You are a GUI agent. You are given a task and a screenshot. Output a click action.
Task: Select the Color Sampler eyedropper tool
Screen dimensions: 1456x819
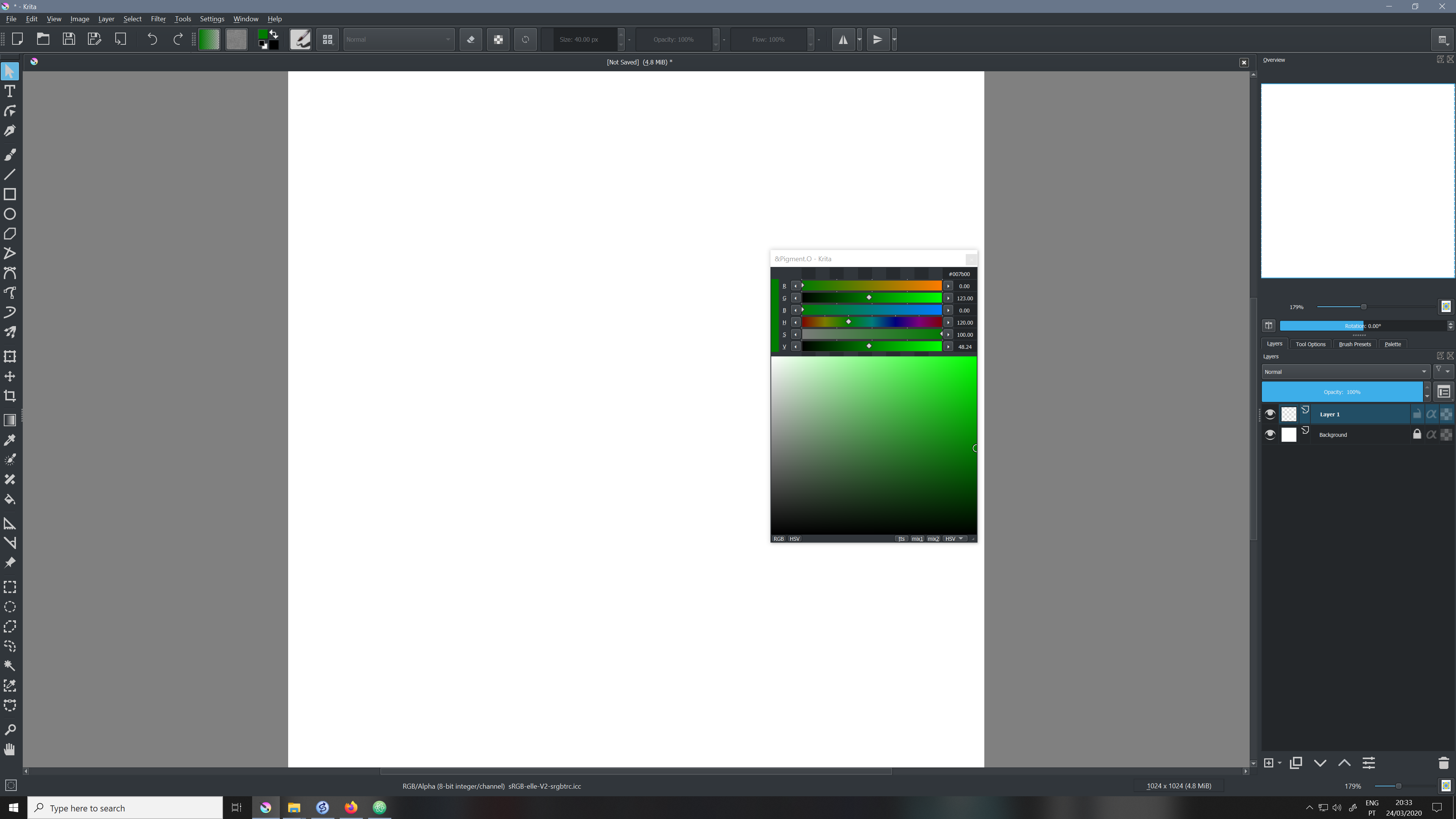coord(9,440)
